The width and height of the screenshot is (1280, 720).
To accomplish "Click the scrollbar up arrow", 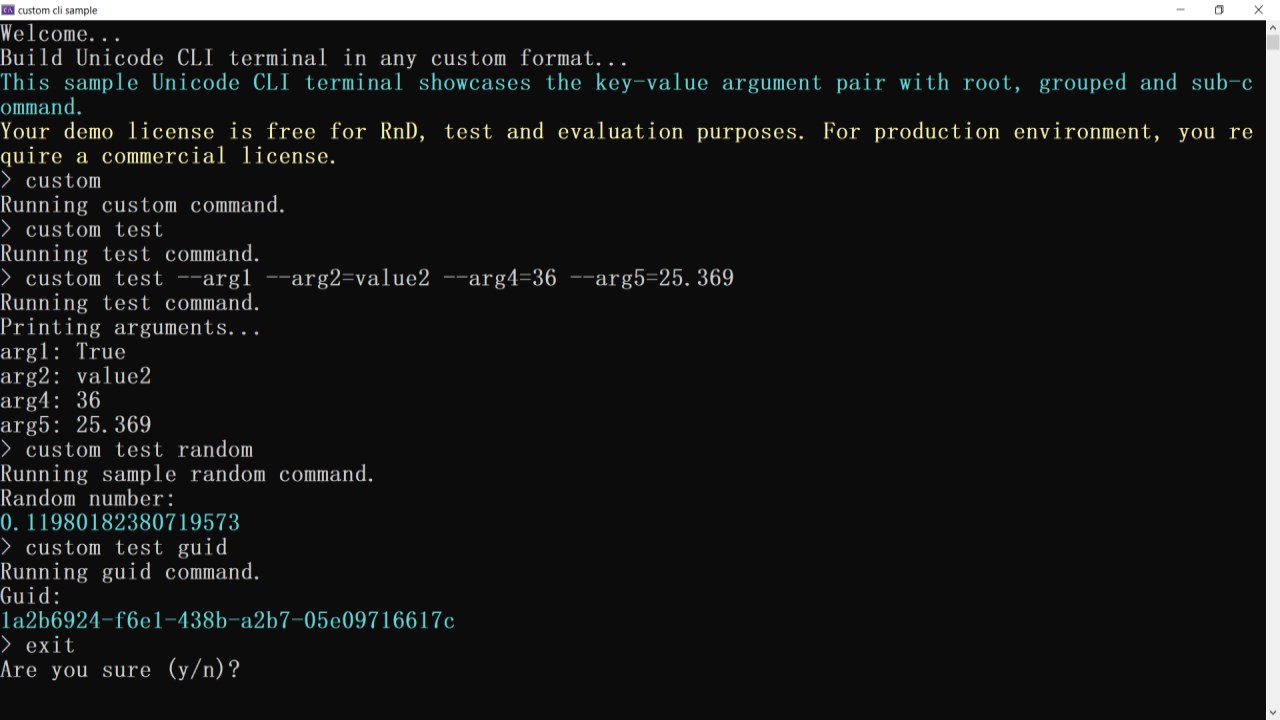I will (1272, 27).
